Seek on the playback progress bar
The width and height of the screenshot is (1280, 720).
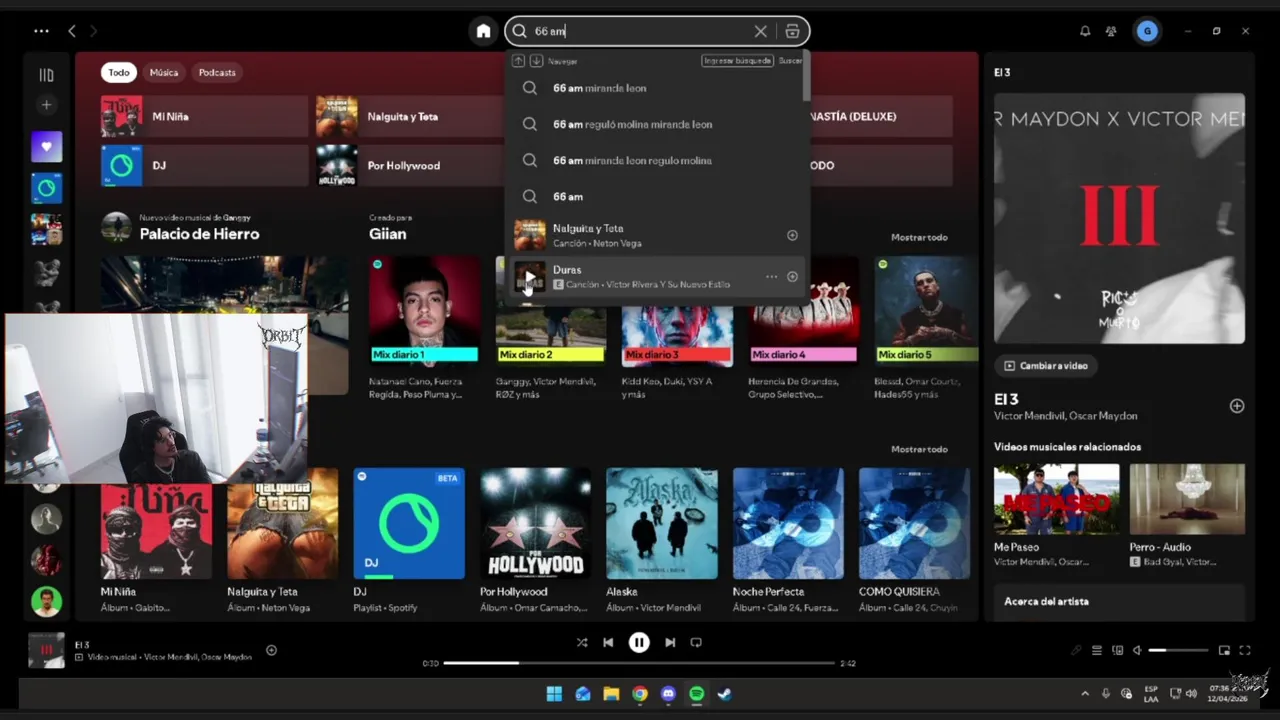pyautogui.click(x=639, y=663)
